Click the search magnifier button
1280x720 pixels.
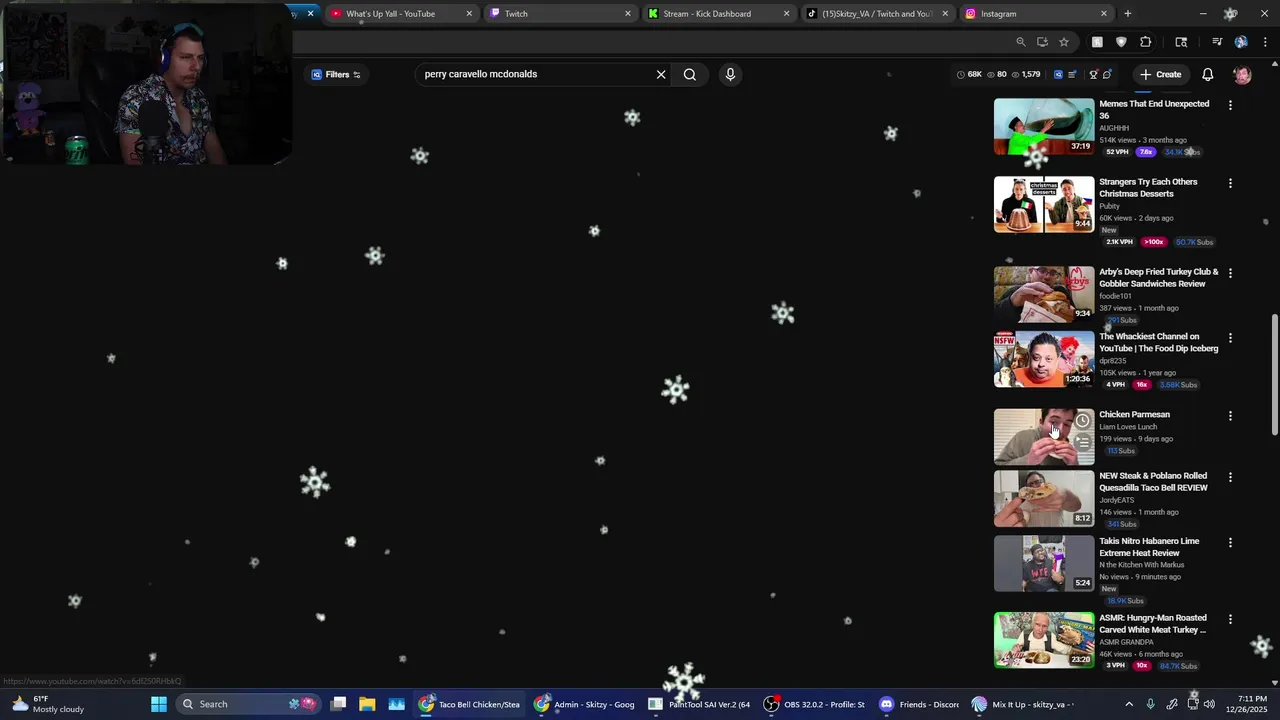pyautogui.click(x=690, y=74)
